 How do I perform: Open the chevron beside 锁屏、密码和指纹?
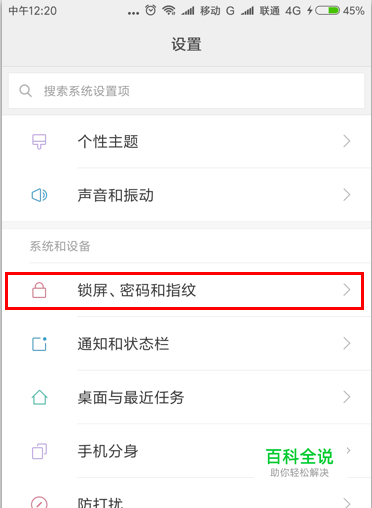[347, 290]
